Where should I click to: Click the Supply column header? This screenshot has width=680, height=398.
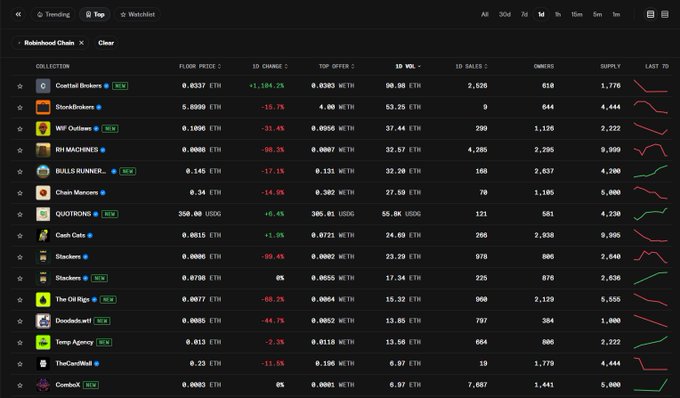610,66
